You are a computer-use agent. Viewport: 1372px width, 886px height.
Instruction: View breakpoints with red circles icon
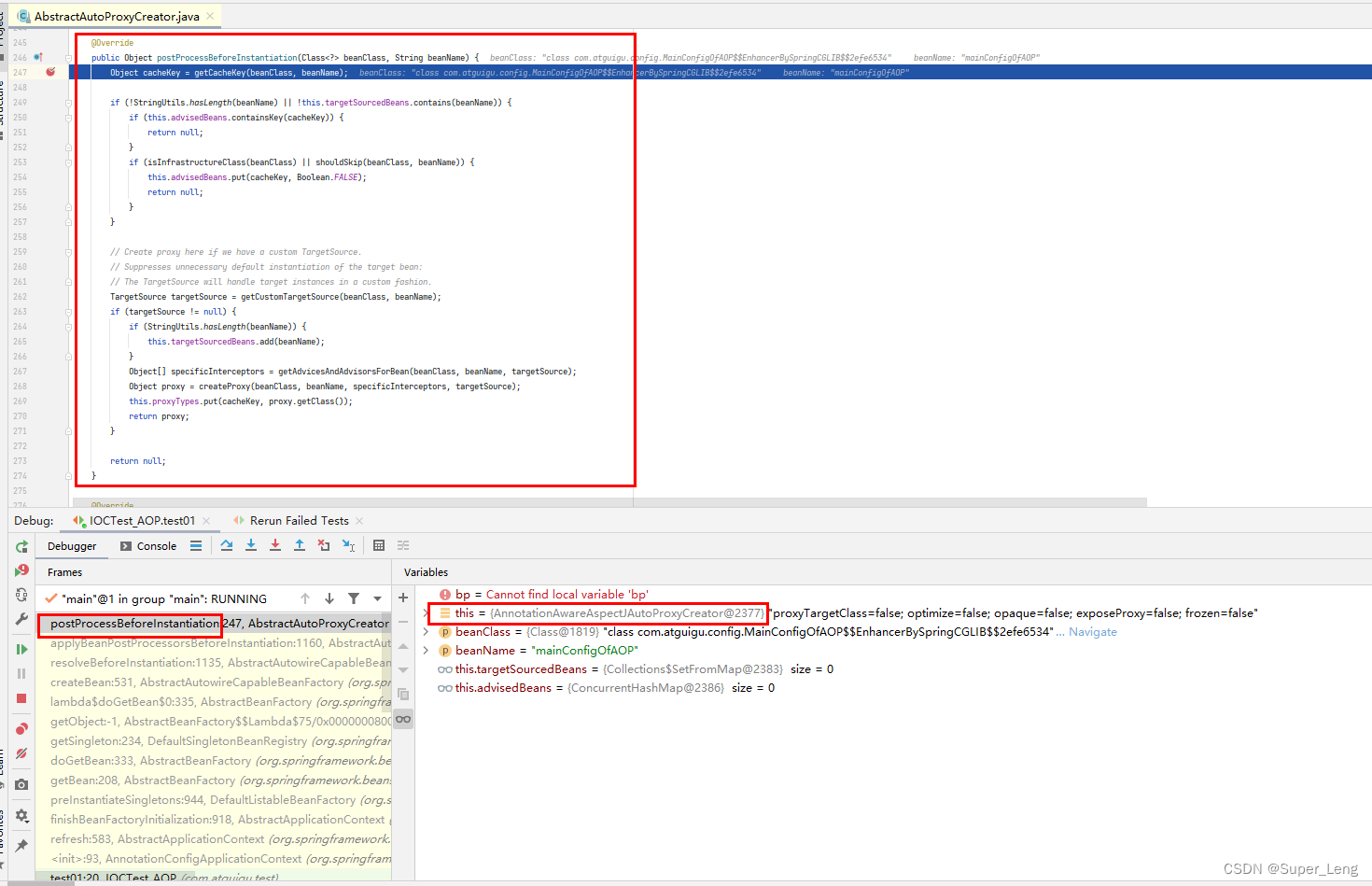21,728
